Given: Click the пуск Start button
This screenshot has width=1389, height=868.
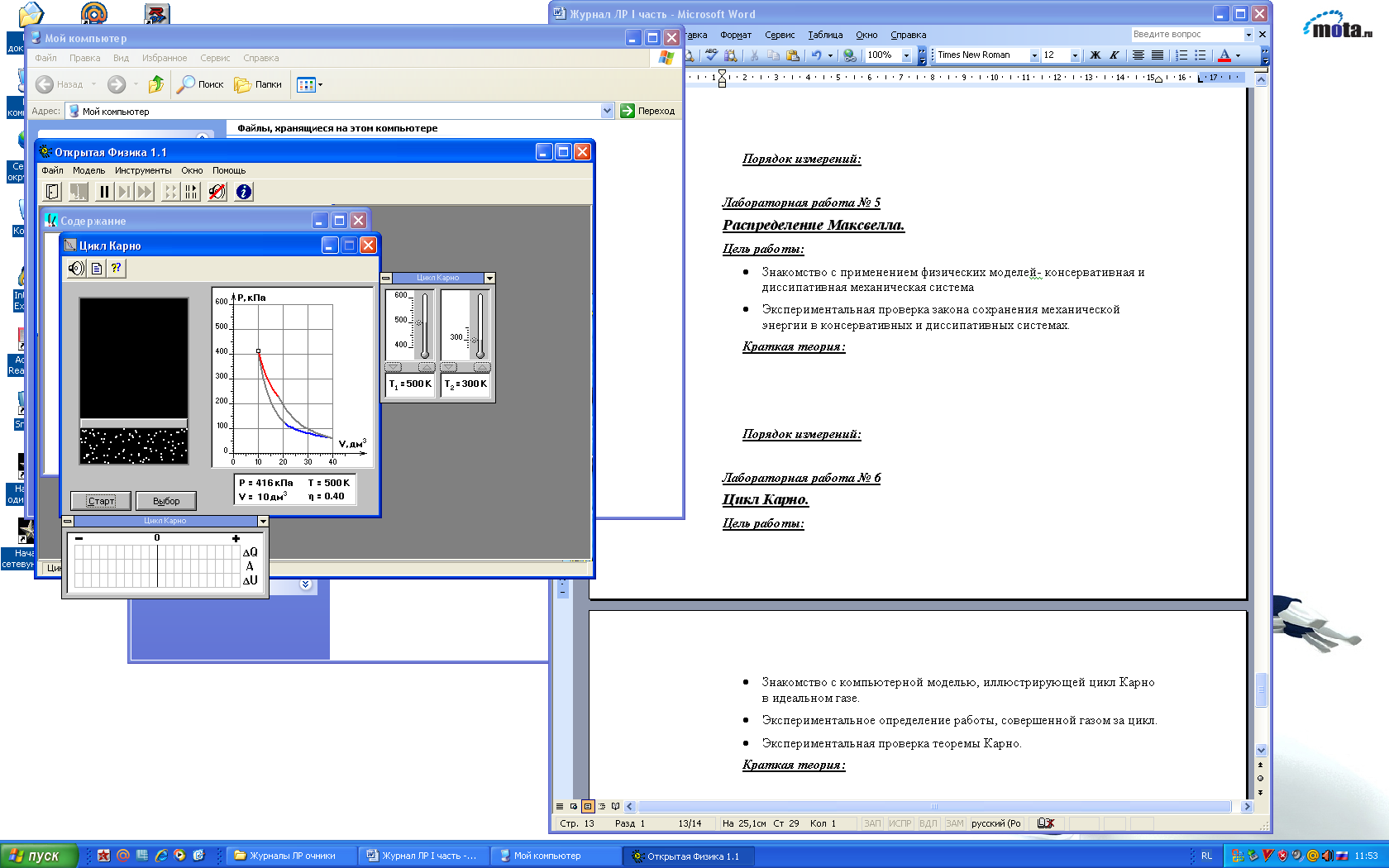Looking at the screenshot, I should pyautogui.click(x=39, y=856).
